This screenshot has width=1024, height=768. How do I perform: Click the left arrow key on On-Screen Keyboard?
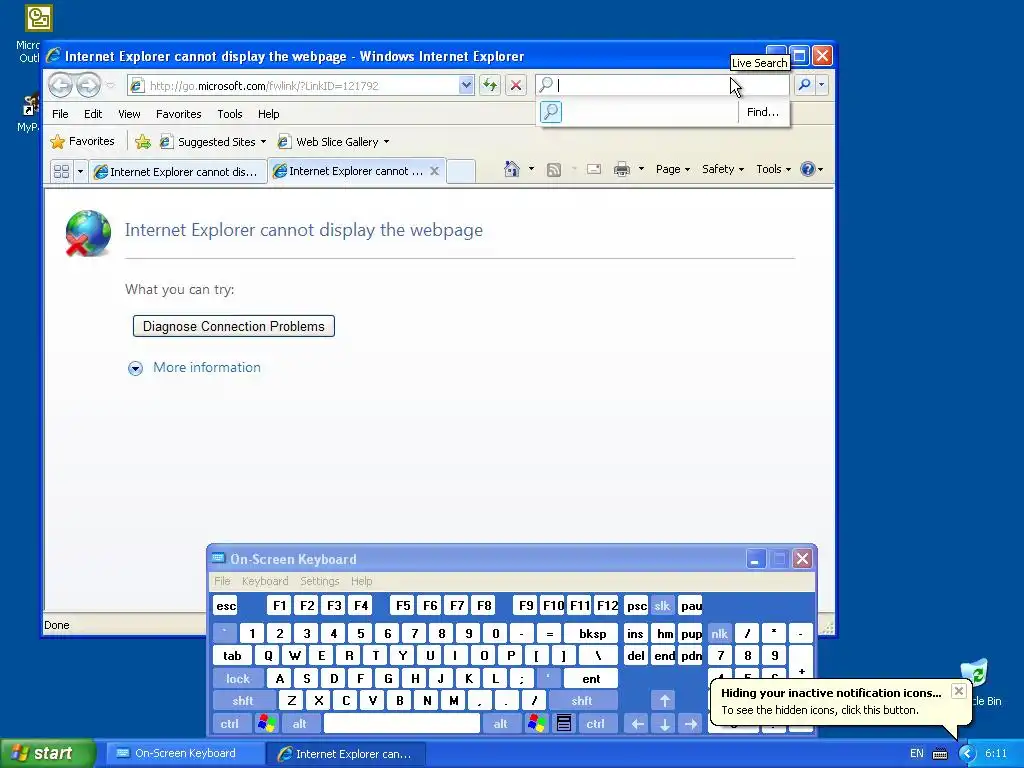(637, 724)
